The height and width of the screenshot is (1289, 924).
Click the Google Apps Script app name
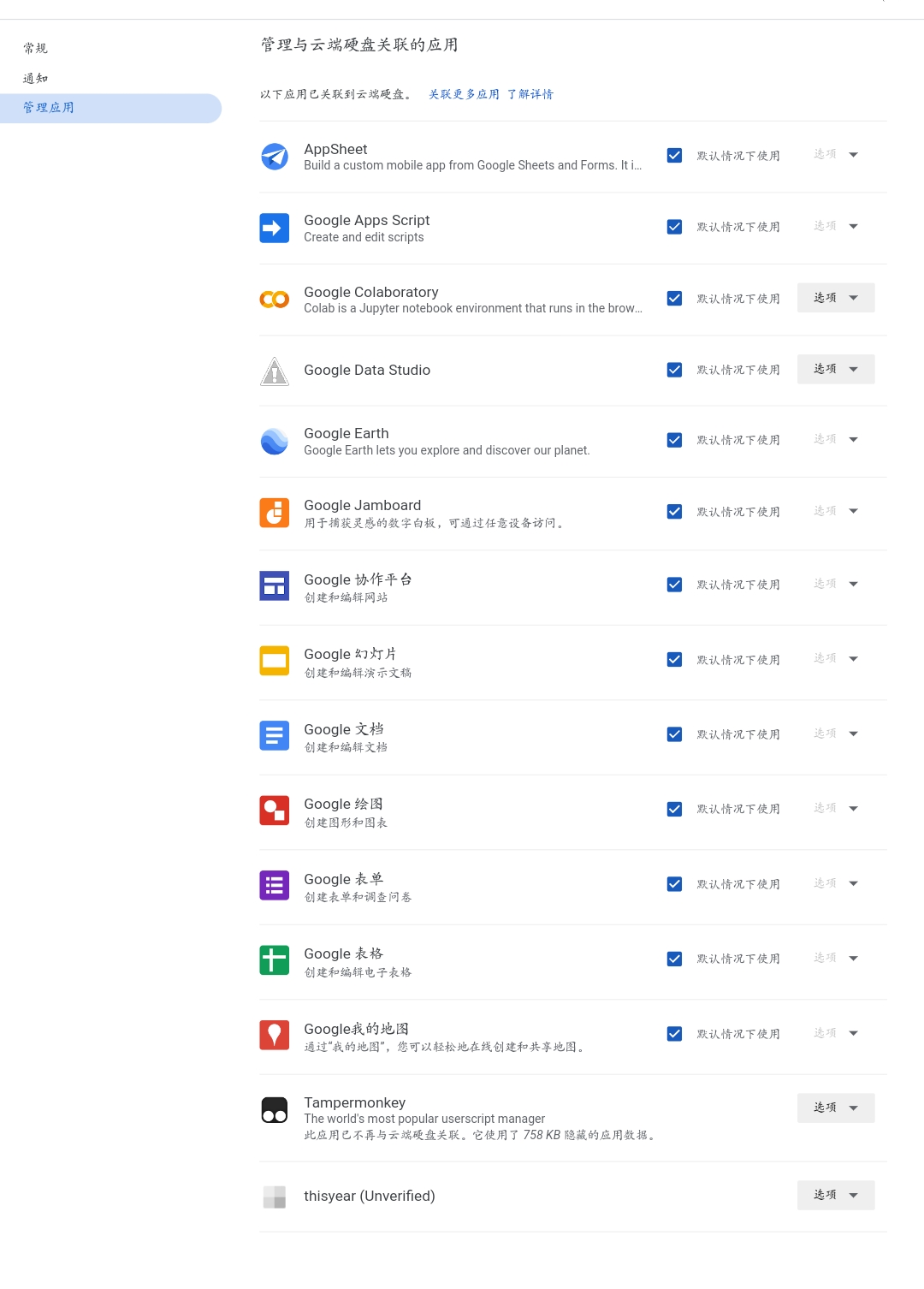(x=367, y=220)
